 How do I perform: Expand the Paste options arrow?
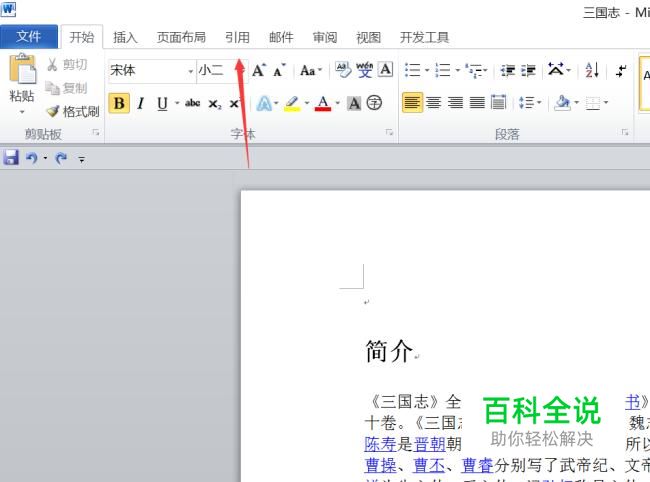tap(22, 112)
